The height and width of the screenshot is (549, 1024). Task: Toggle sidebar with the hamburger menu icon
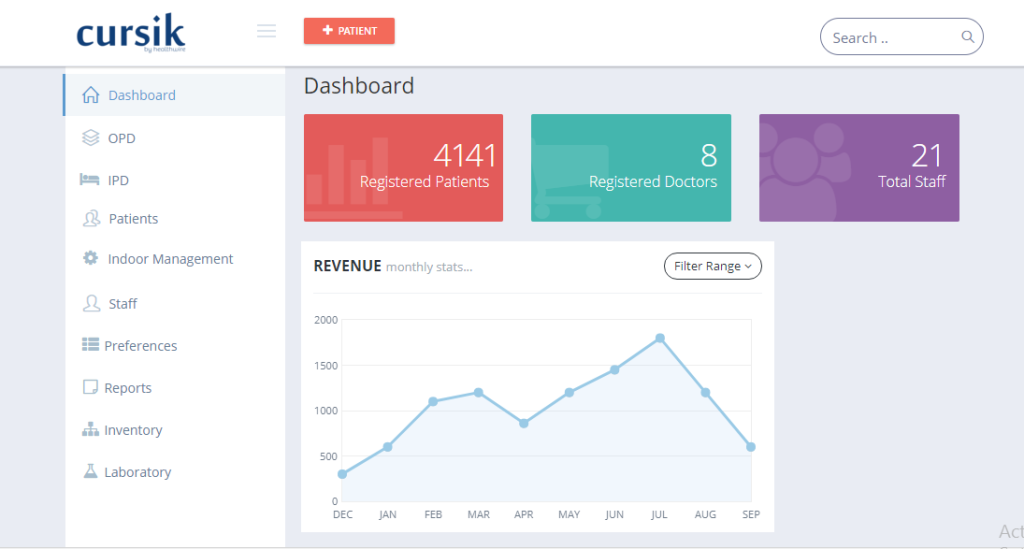(266, 31)
